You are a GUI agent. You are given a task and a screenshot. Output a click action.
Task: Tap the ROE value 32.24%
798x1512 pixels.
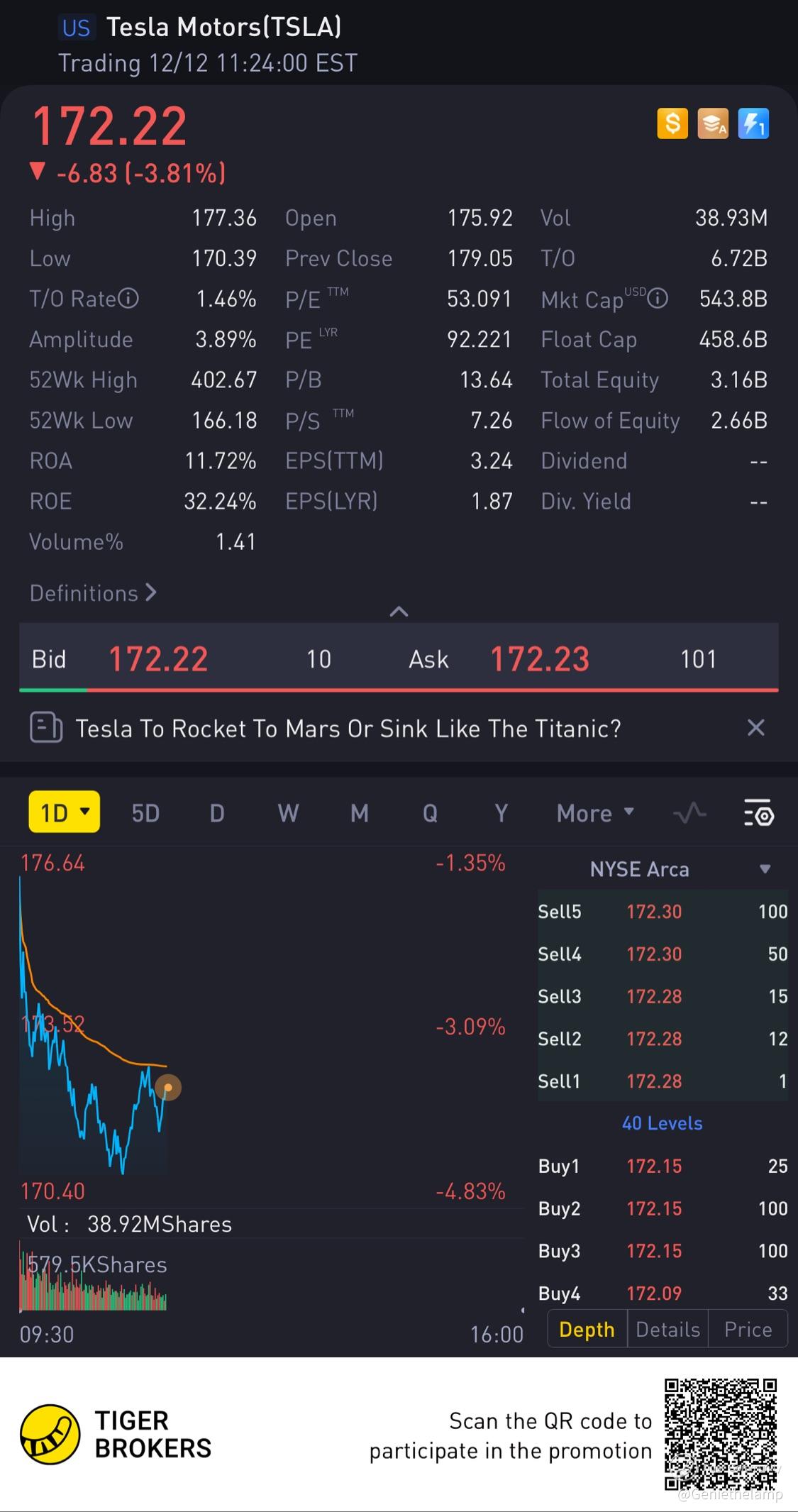pos(220,501)
